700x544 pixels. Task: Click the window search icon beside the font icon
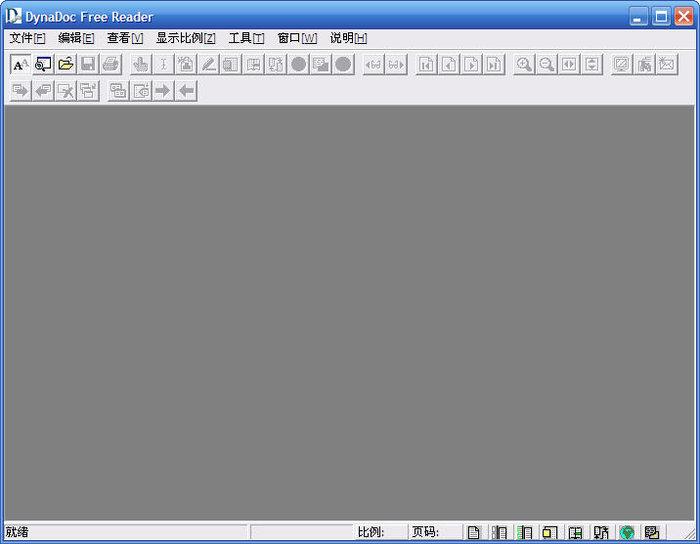coord(43,65)
